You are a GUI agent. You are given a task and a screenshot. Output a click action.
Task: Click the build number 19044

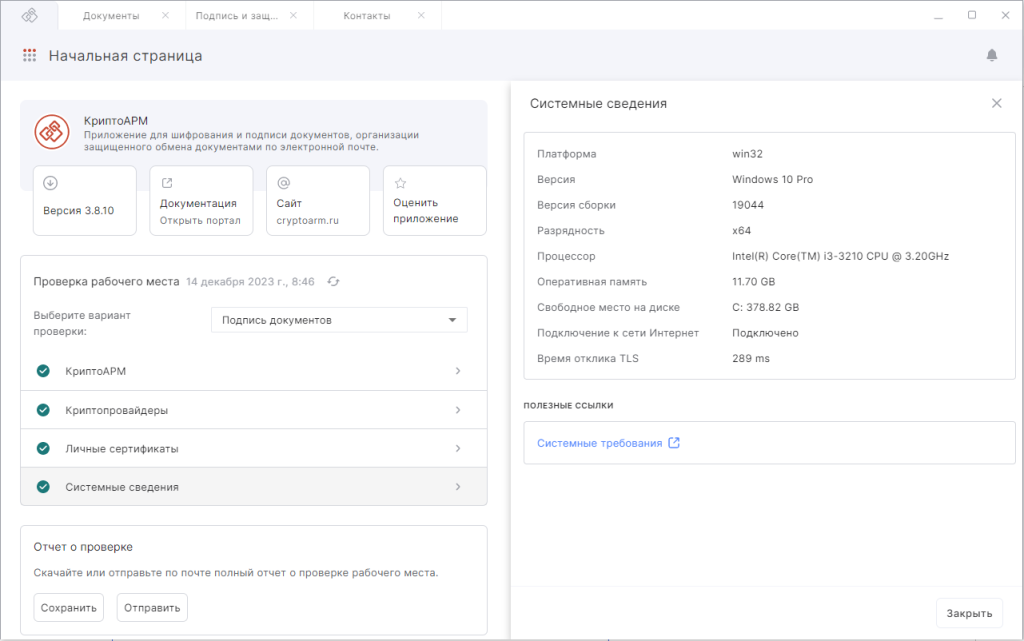[748, 205]
